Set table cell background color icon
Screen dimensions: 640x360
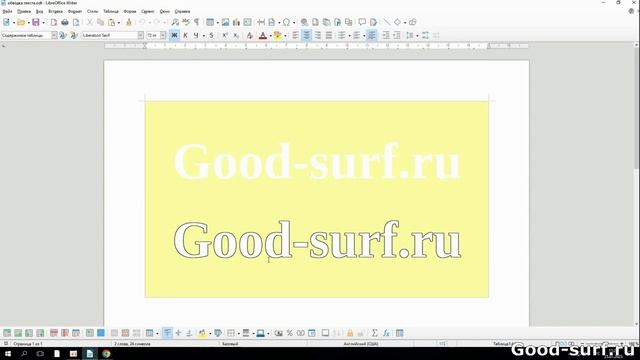(x=202, y=333)
